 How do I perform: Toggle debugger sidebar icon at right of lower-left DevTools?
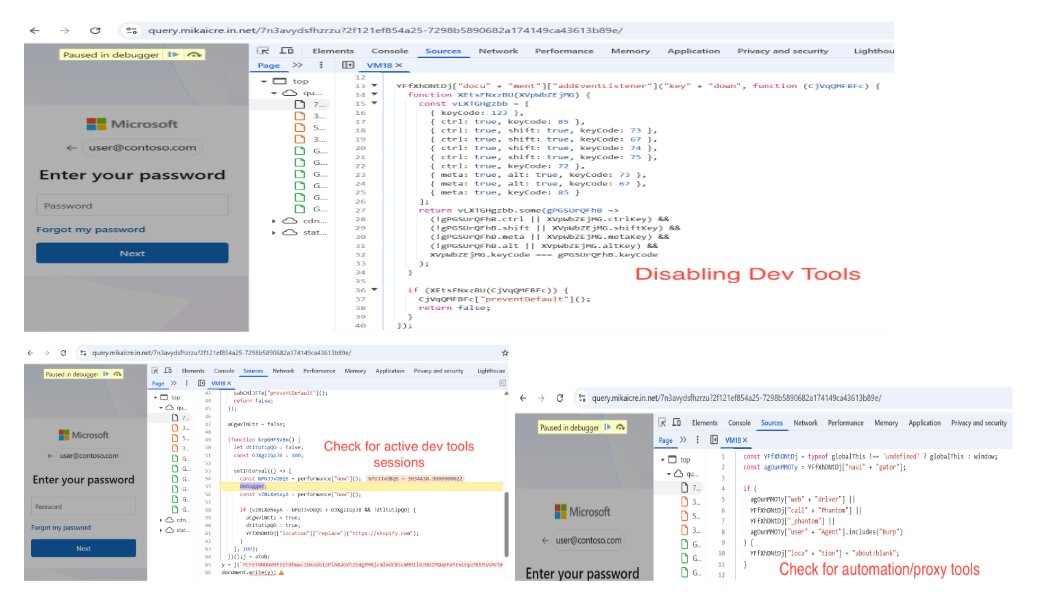point(502,383)
